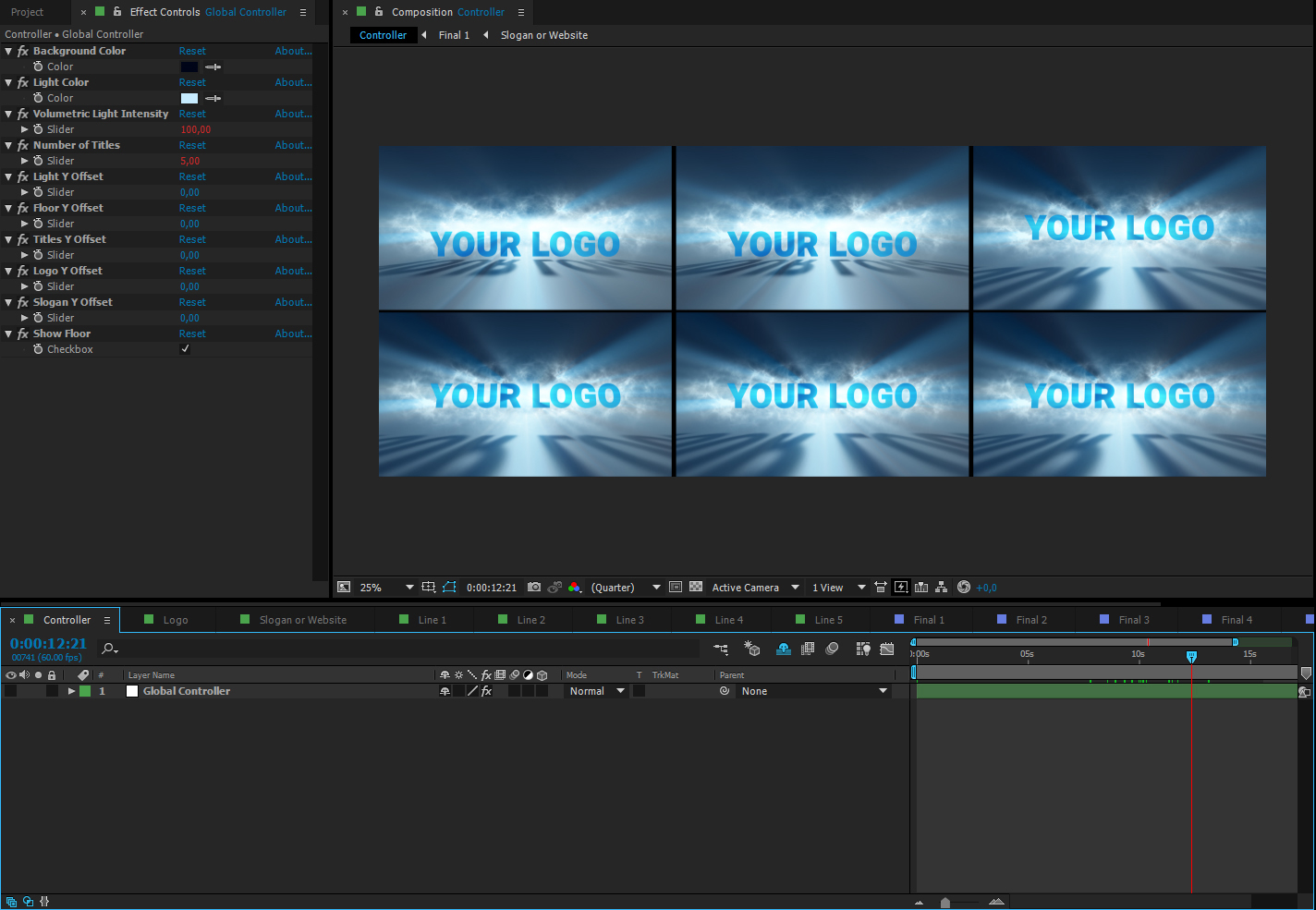Toggle shy switch on Global Controller layer

click(x=445, y=691)
